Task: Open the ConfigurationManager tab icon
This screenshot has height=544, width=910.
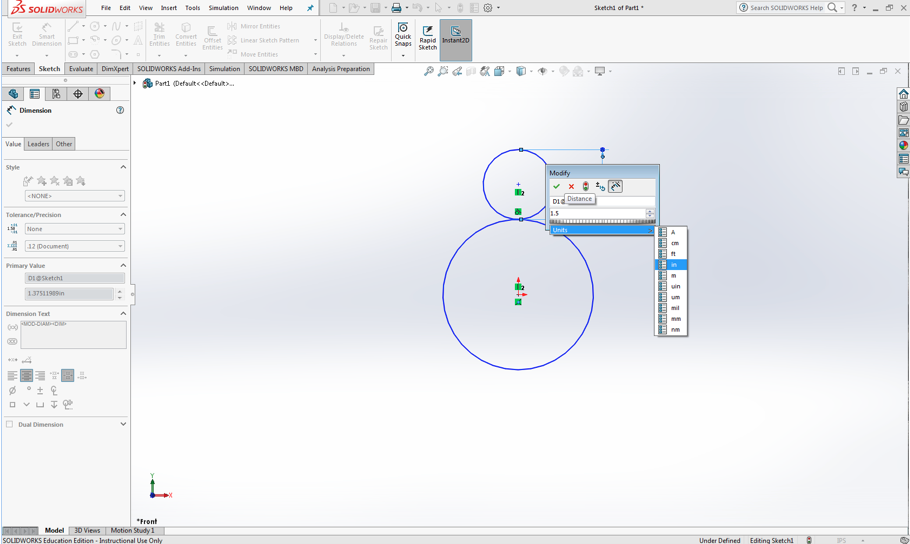Action: (x=56, y=94)
